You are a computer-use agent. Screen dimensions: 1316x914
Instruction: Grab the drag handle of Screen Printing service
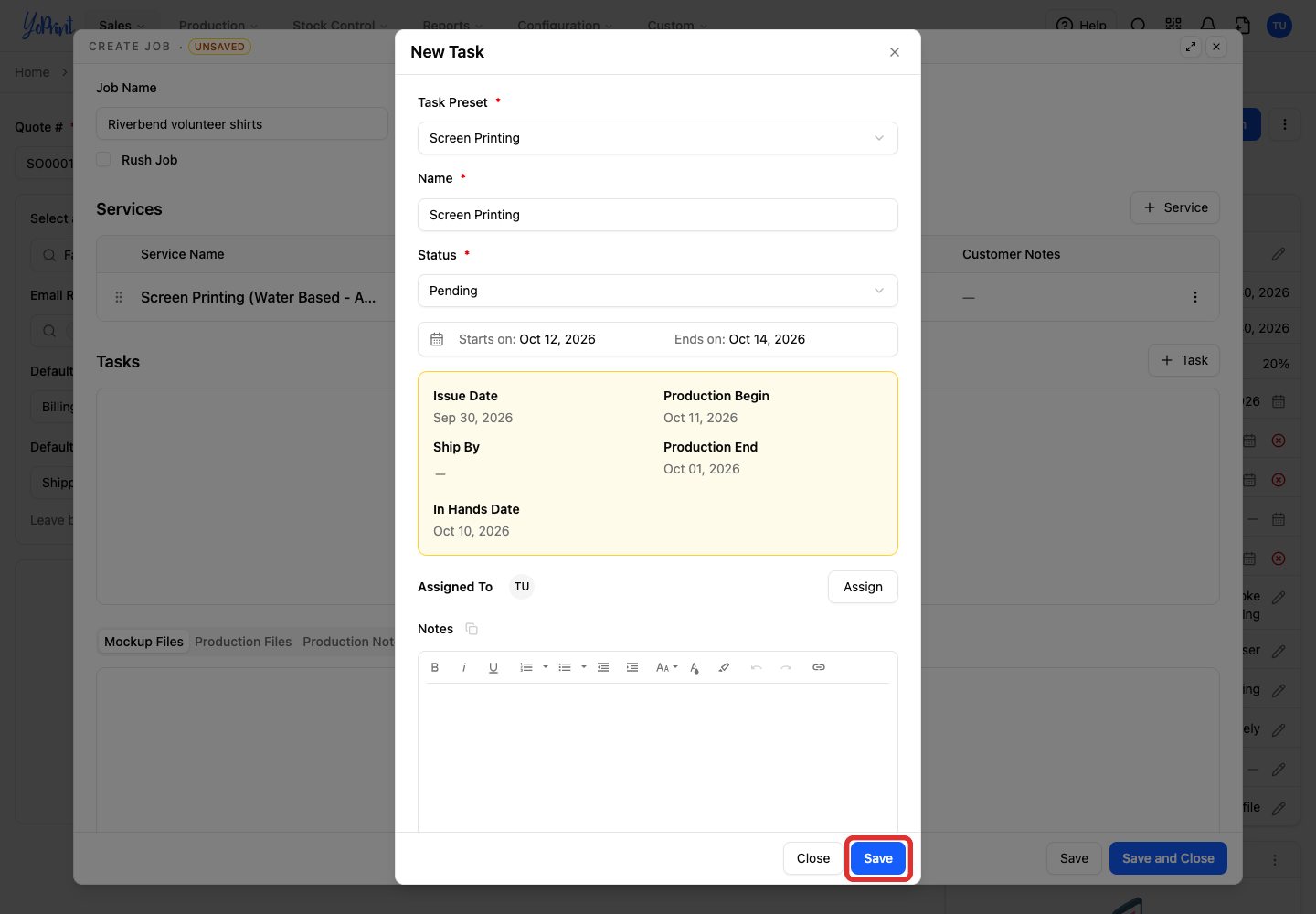pyautogui.click(x=119, y=297)
